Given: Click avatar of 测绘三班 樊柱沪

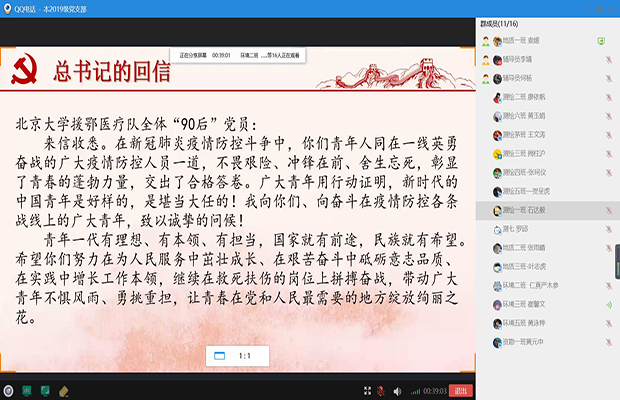Looking at the screenshot, I should 496,154.
